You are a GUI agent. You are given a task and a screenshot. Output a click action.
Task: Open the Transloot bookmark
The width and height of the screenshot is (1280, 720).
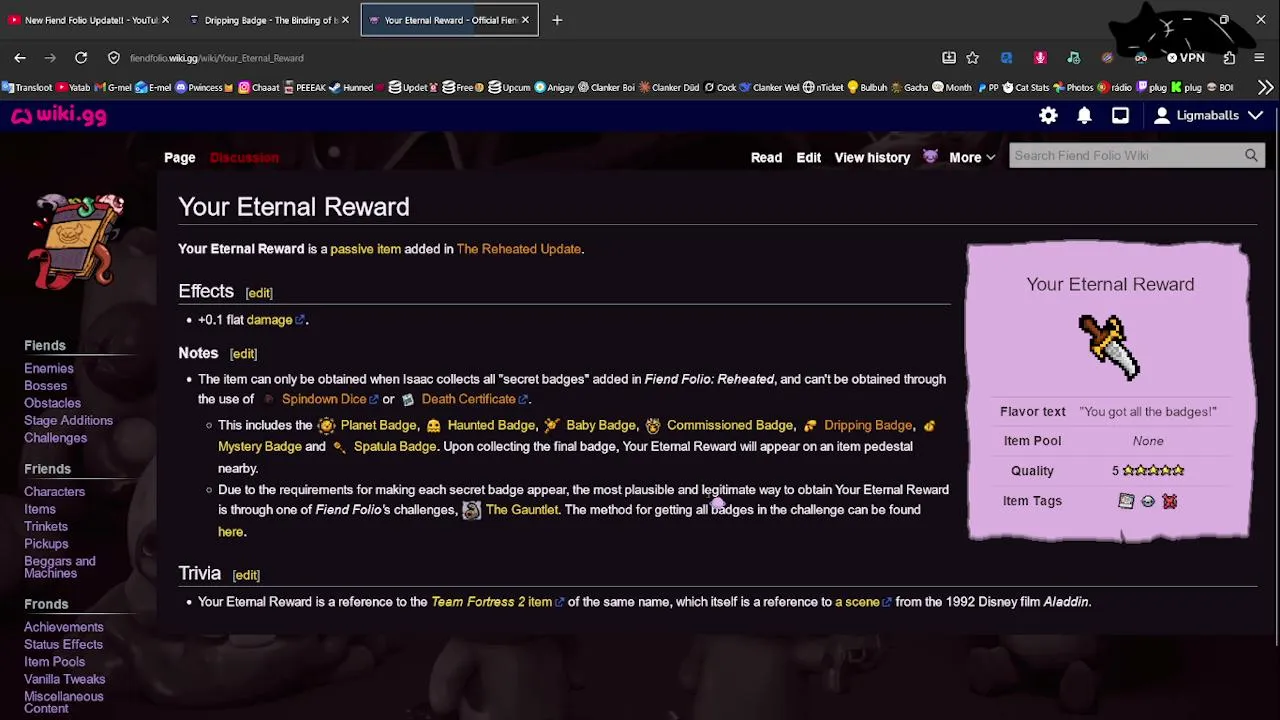pos(27,88)
